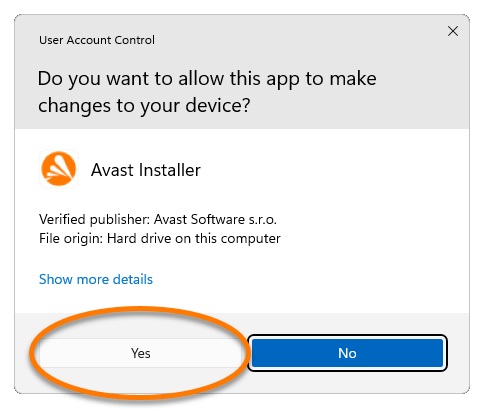Viewport: 482px width, 416px height.
Task: Select the "File origin:" label
Action: click(x=71, y=239)
